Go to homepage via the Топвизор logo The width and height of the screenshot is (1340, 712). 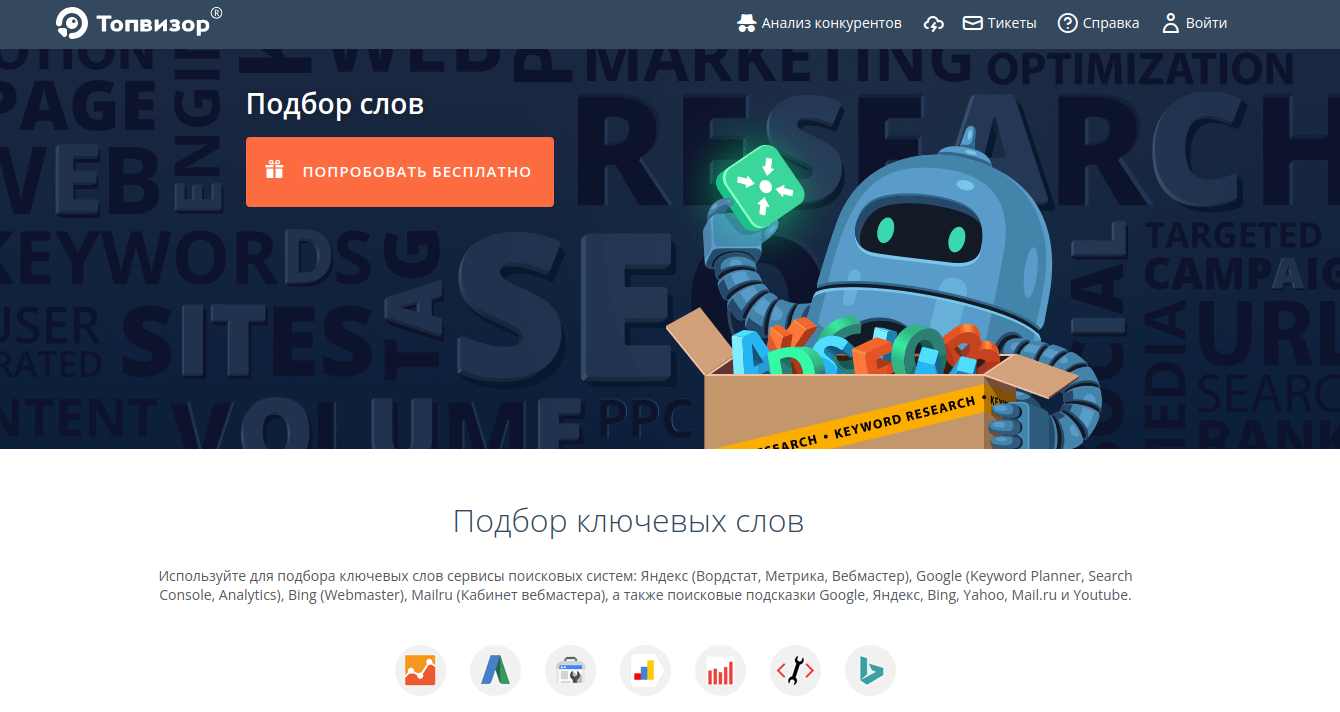click(139, 23)
